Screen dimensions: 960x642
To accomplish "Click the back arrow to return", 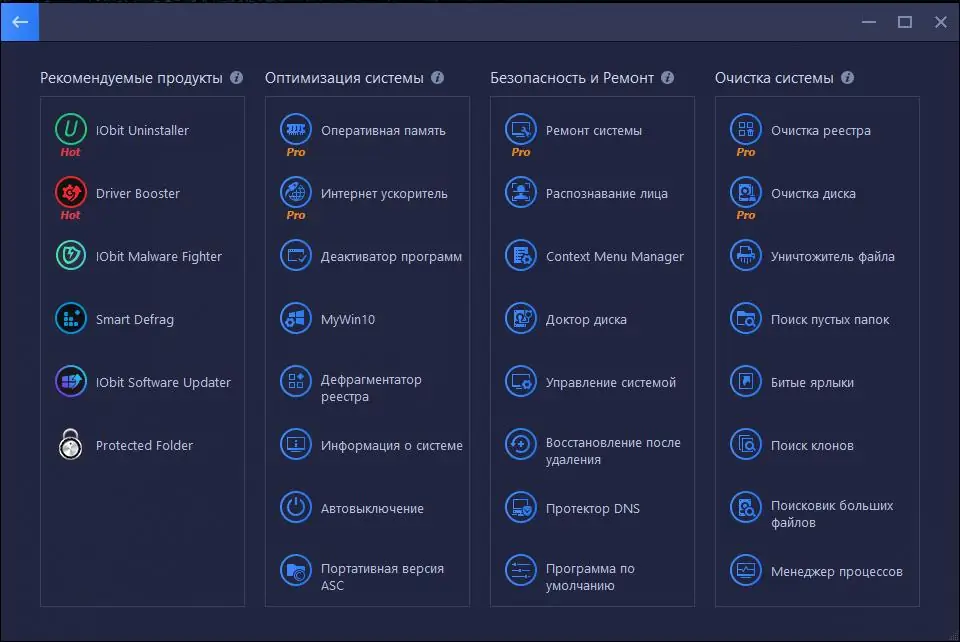I will click(19, 21).
